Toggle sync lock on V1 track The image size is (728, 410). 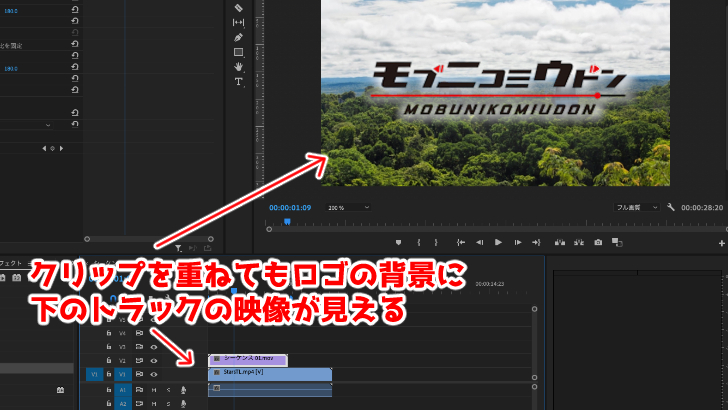coord(139,374)
